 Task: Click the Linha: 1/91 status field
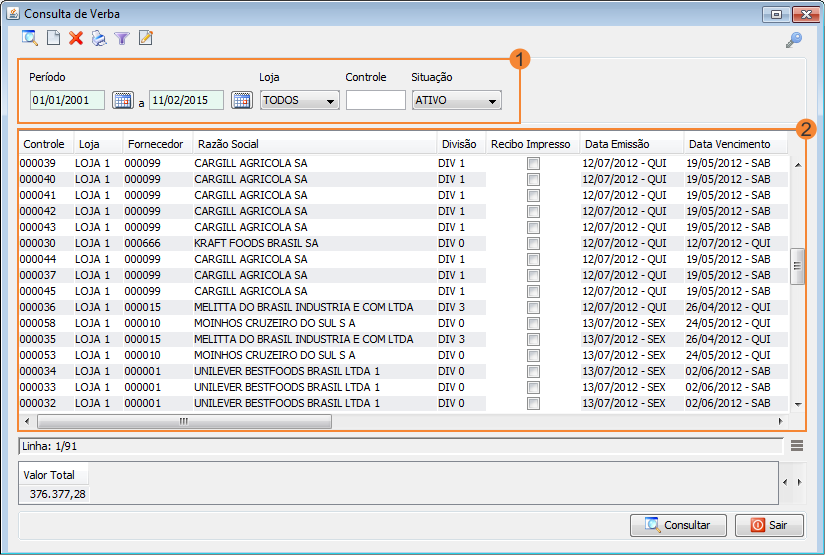[400, 446]
